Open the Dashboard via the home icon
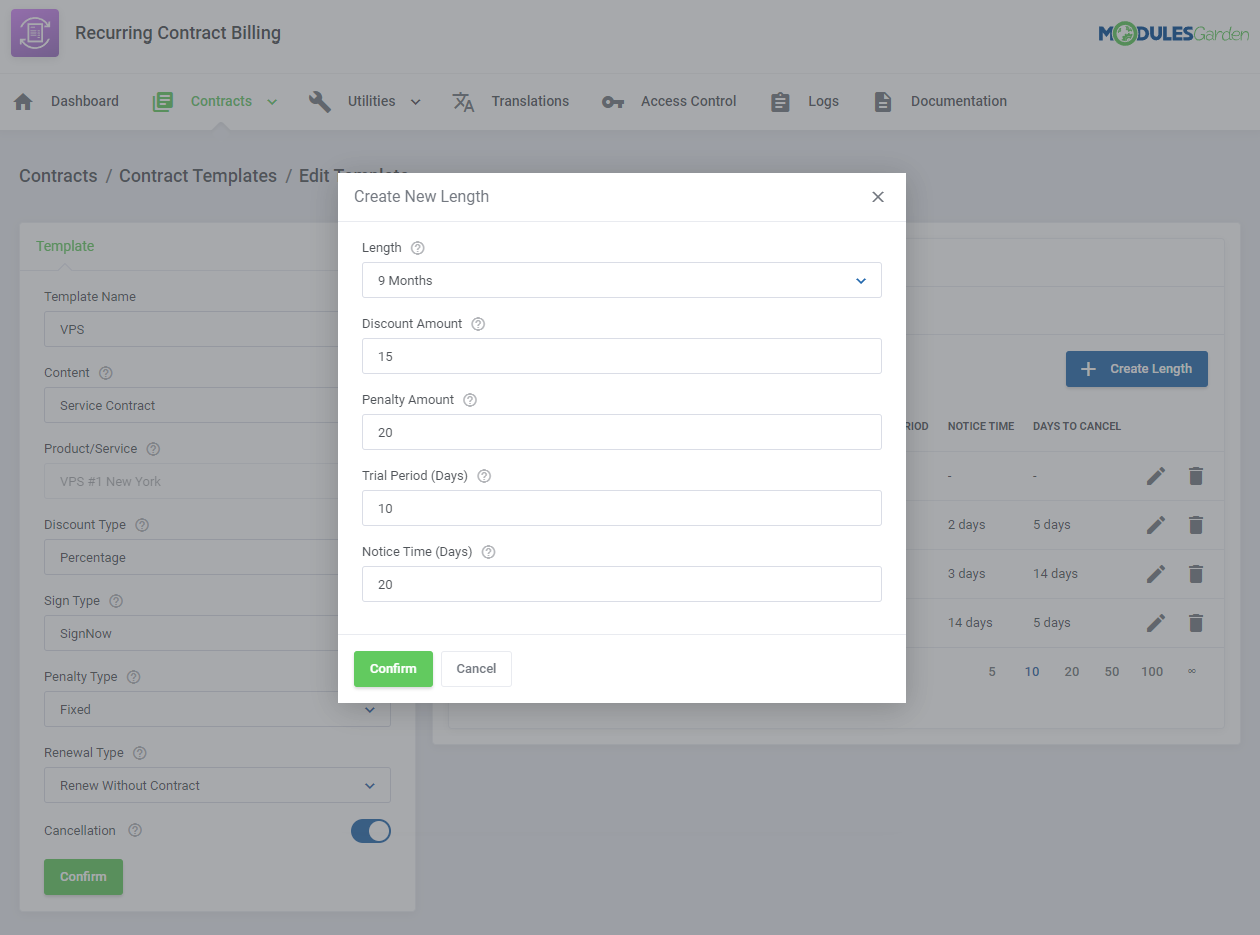Screen dimensions: 1260x935 [x=24, y=100]
